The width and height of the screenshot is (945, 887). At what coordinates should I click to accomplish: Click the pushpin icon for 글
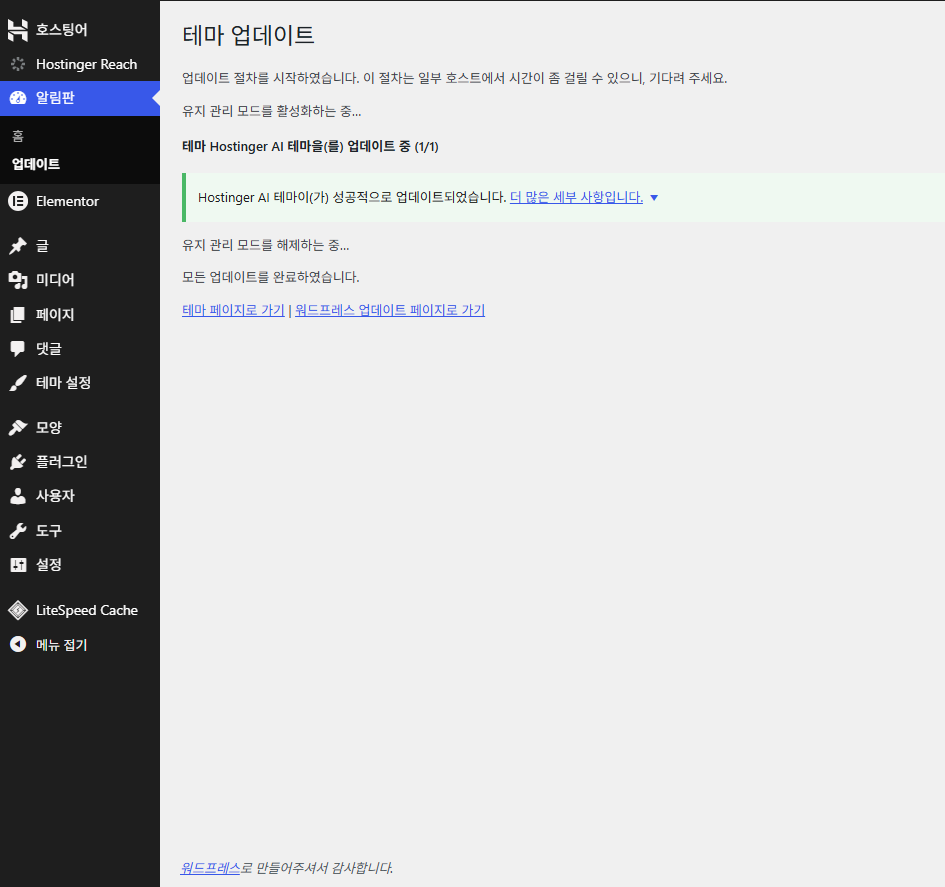point(18,245)
